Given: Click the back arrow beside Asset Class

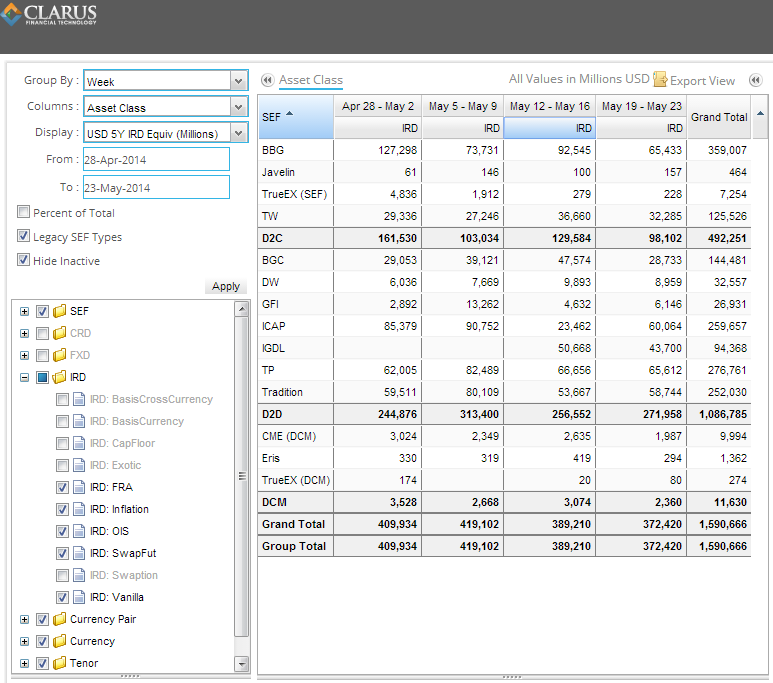Looking at the screenshot, I should (x=267, y=80).
